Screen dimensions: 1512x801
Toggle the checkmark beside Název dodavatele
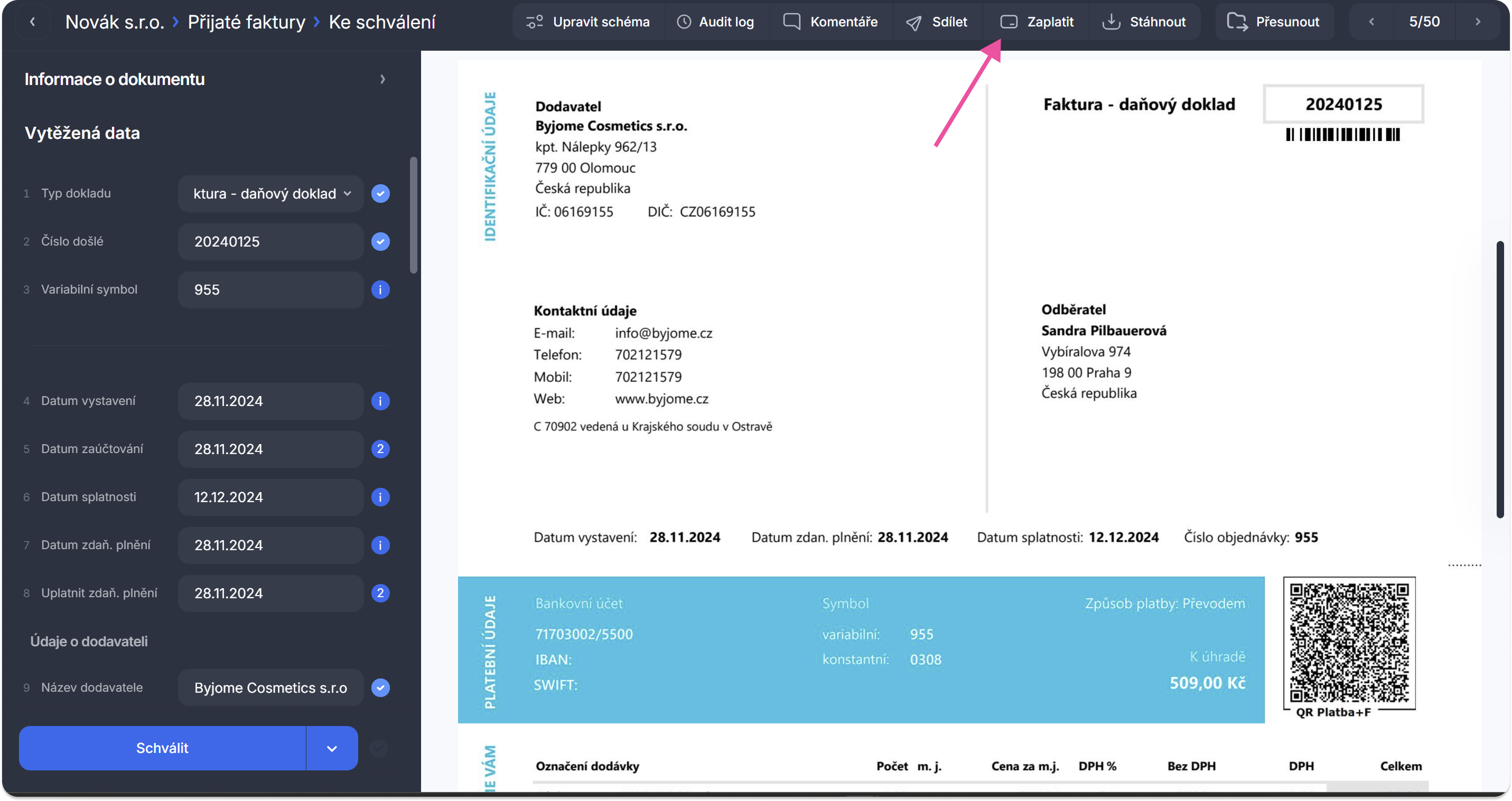(380, 687)
